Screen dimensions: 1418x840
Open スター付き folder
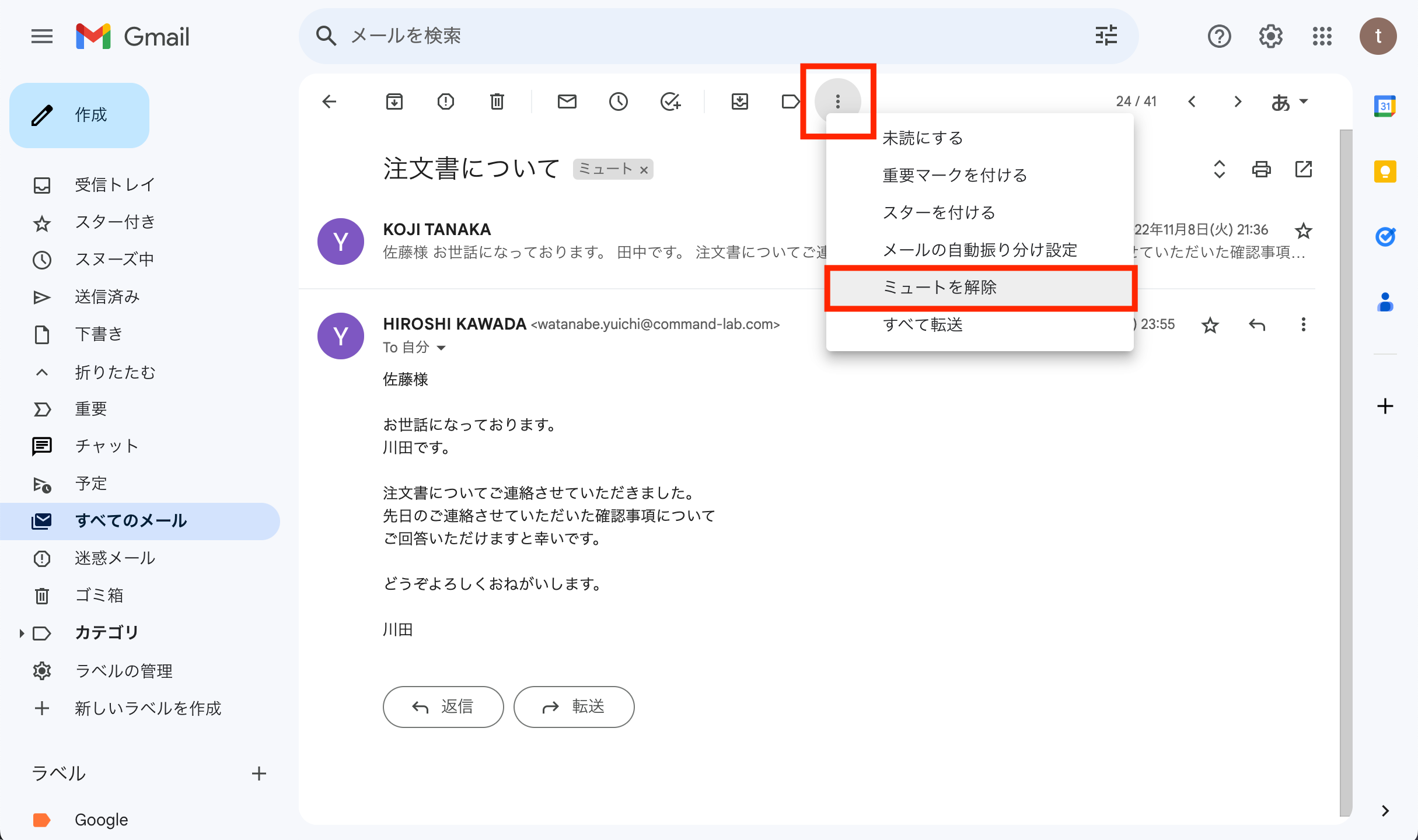click(x=140, y=222)
